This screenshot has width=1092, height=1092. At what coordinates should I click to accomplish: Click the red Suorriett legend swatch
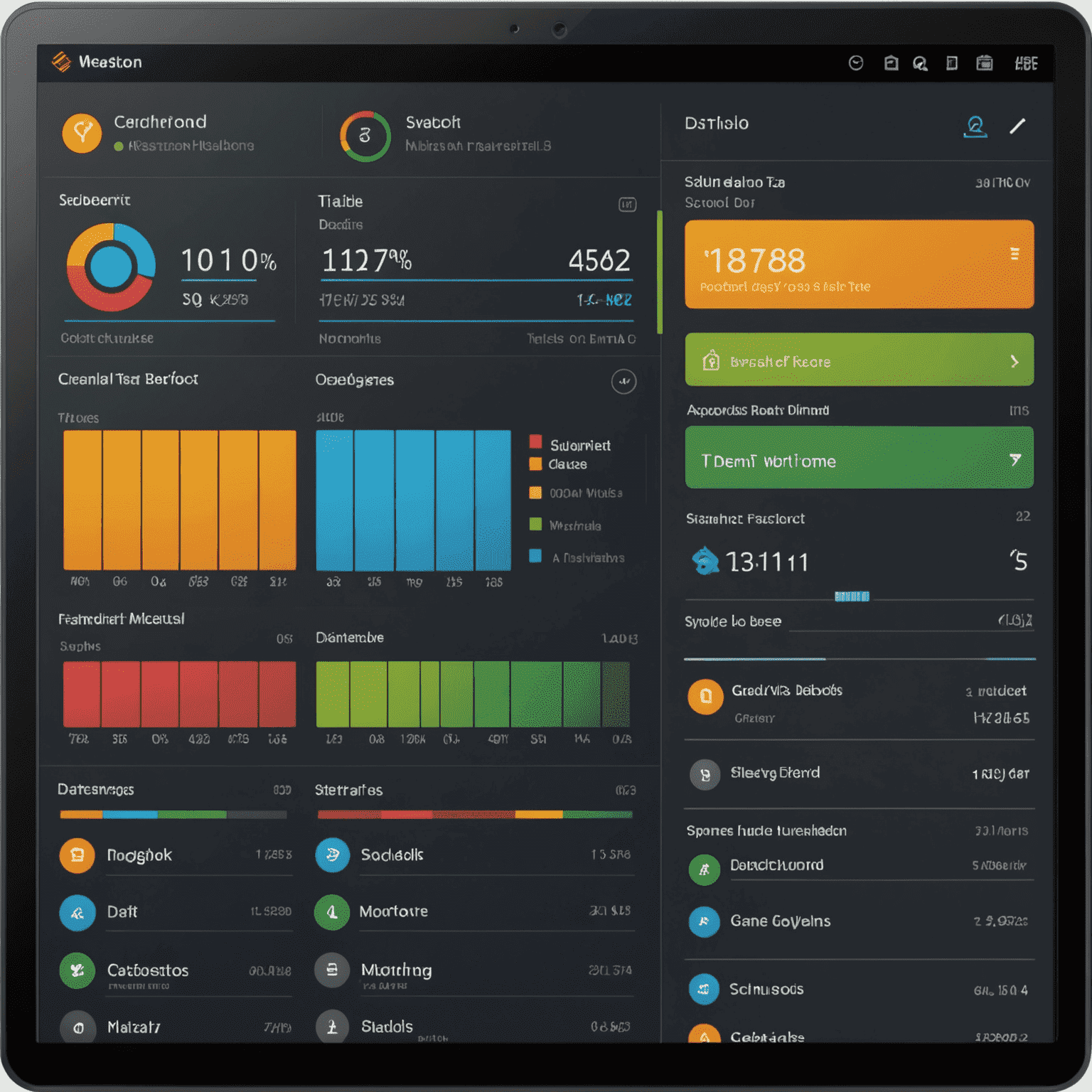(x=535, y=441)
